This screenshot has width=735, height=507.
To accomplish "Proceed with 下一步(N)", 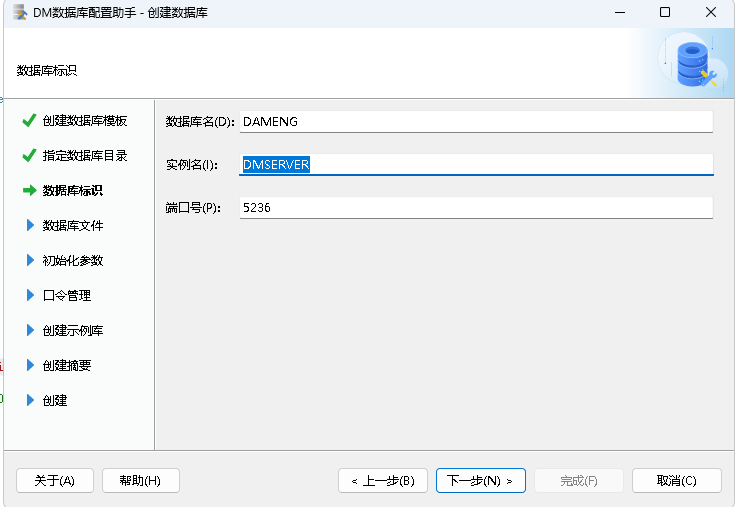I will point(481,480).
